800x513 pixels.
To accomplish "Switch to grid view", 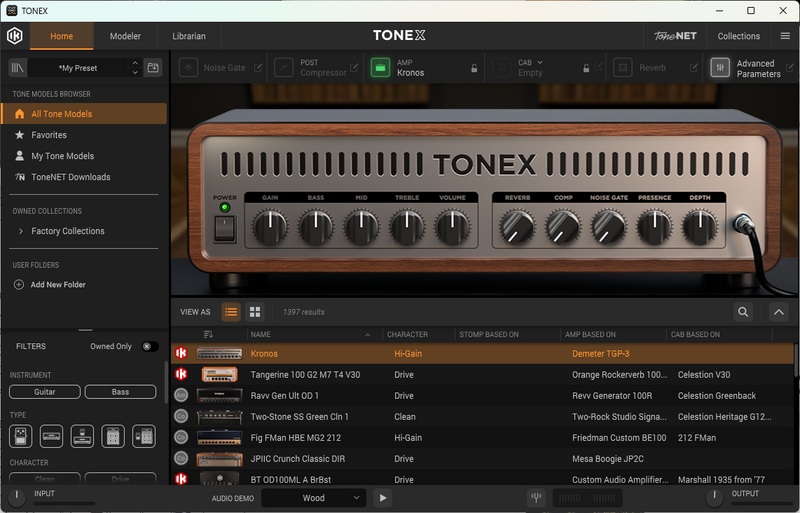I will click(x=255, y=312).
